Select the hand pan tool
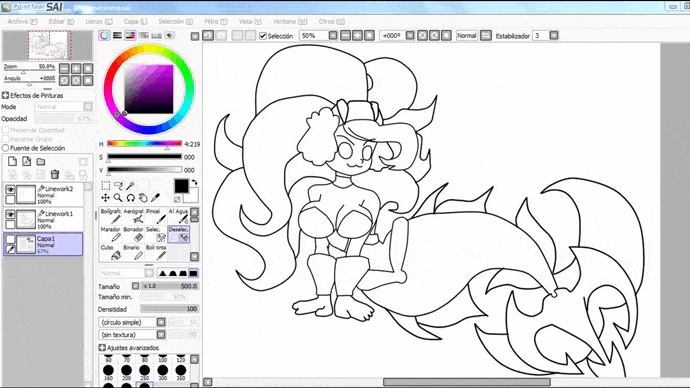This screenshot has width=690, height=388. point(143,198)
